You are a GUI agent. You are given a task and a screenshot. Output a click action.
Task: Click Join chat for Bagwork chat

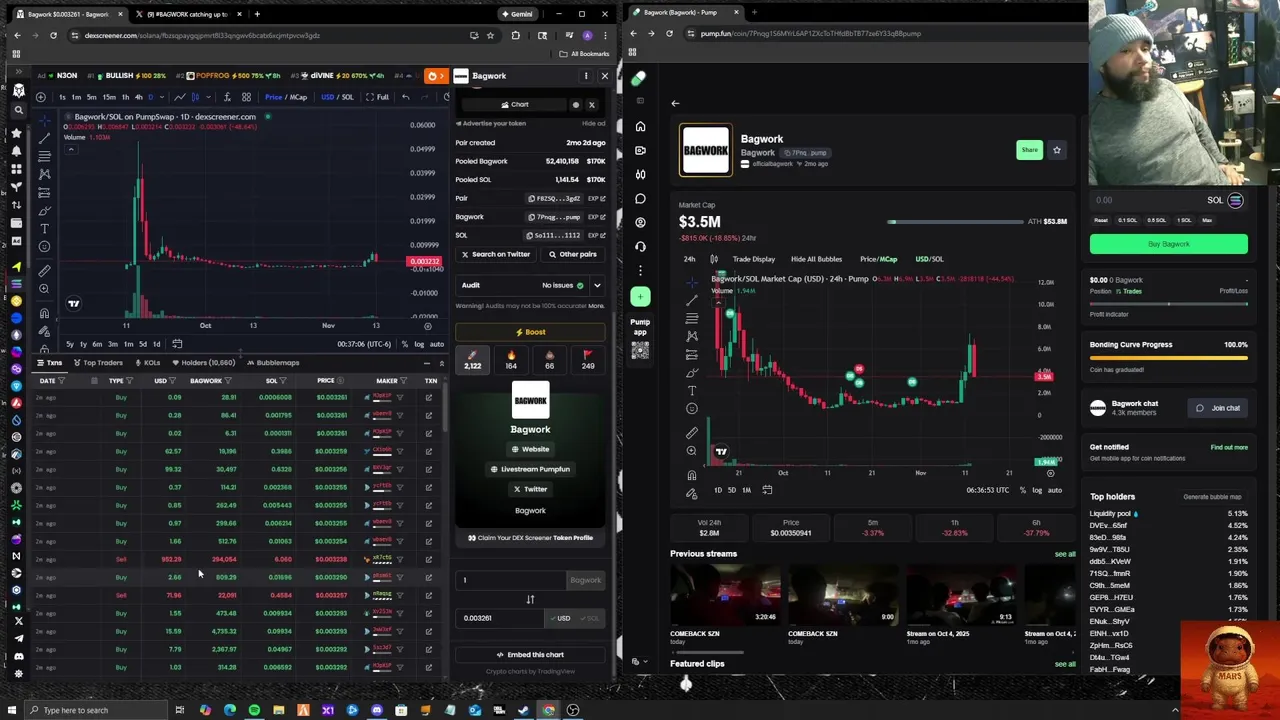(1217, 408)
